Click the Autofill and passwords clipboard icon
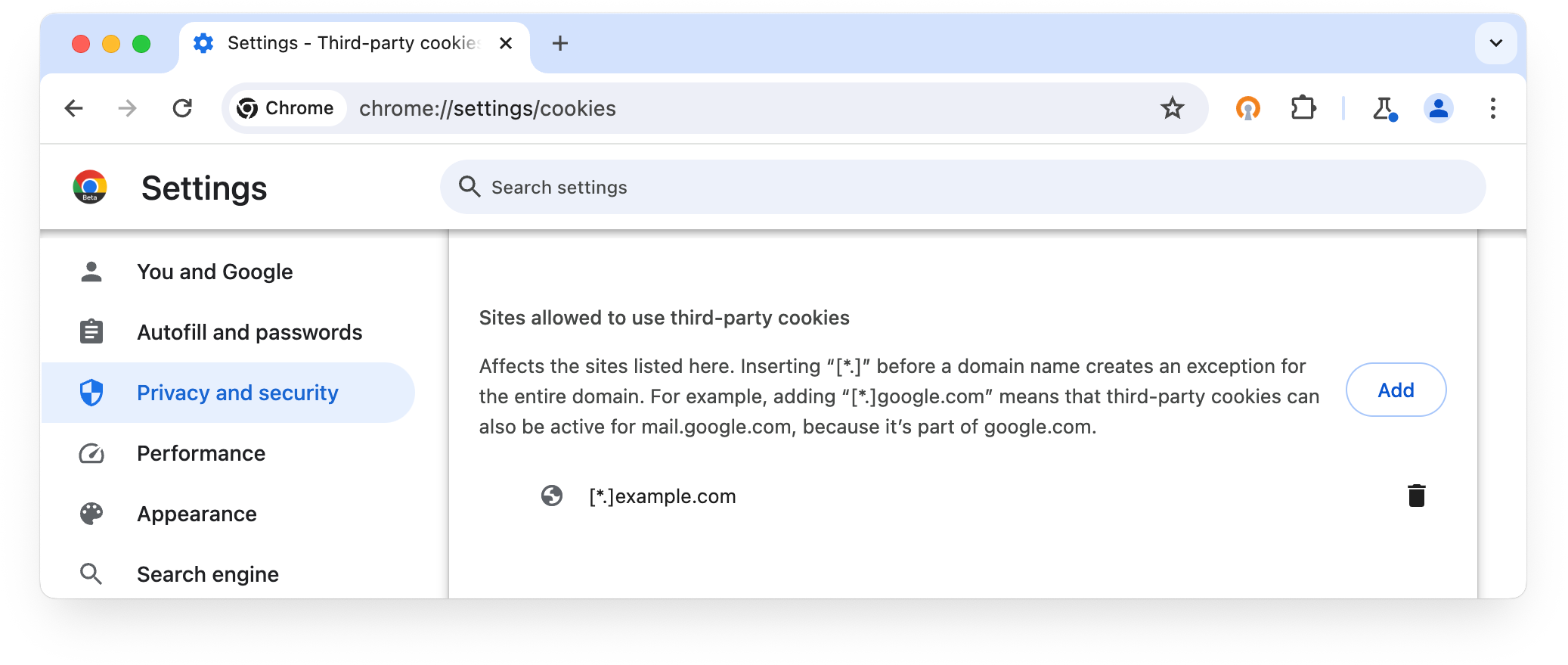 click(x=91, y=331)
